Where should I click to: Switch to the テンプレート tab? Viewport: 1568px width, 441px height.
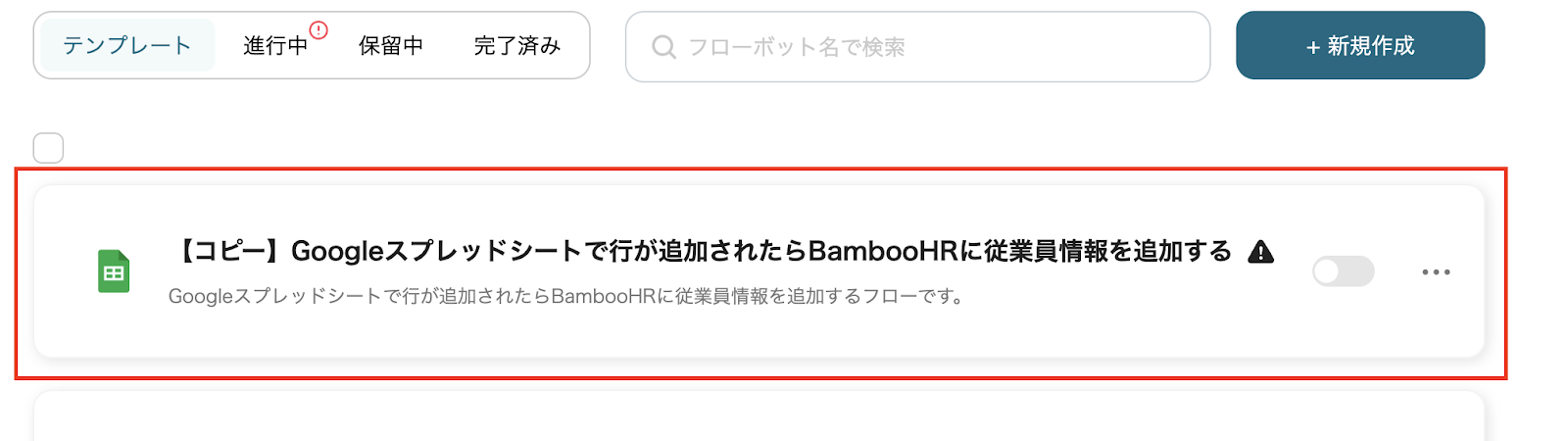click(127, 45)
